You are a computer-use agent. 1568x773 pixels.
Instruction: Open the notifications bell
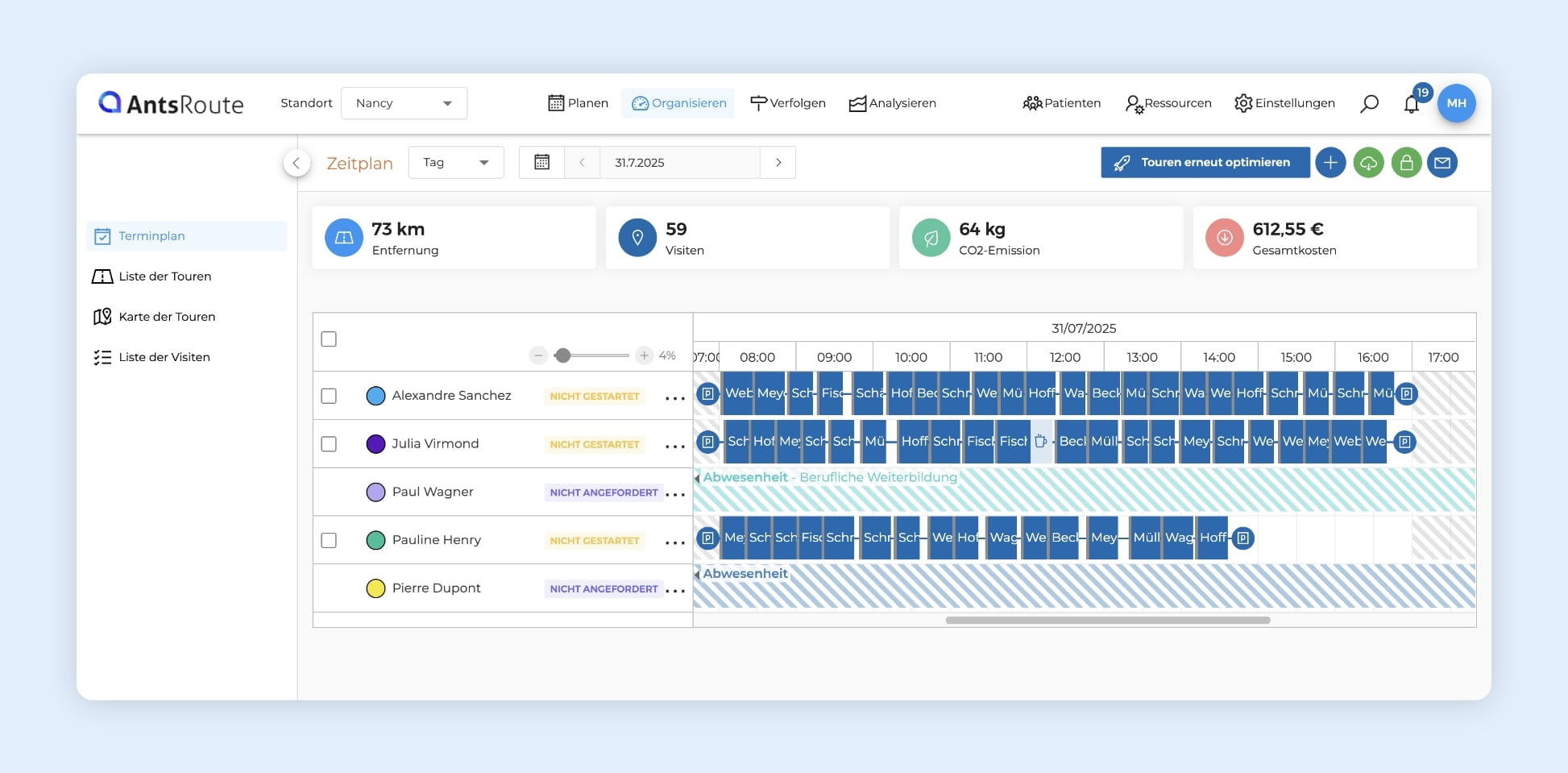pos(1411,104)
